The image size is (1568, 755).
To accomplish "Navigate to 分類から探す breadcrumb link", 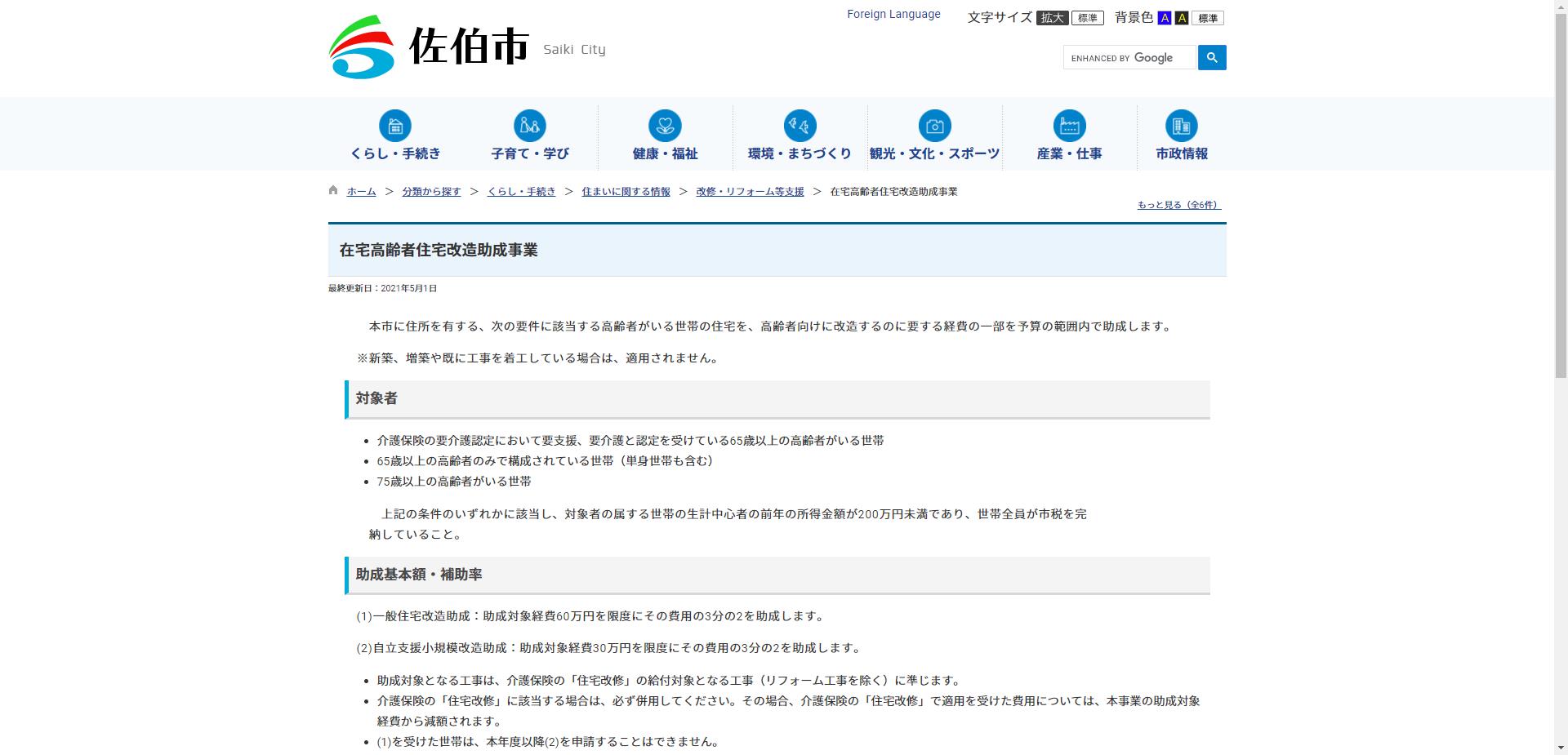I will 431,191.
